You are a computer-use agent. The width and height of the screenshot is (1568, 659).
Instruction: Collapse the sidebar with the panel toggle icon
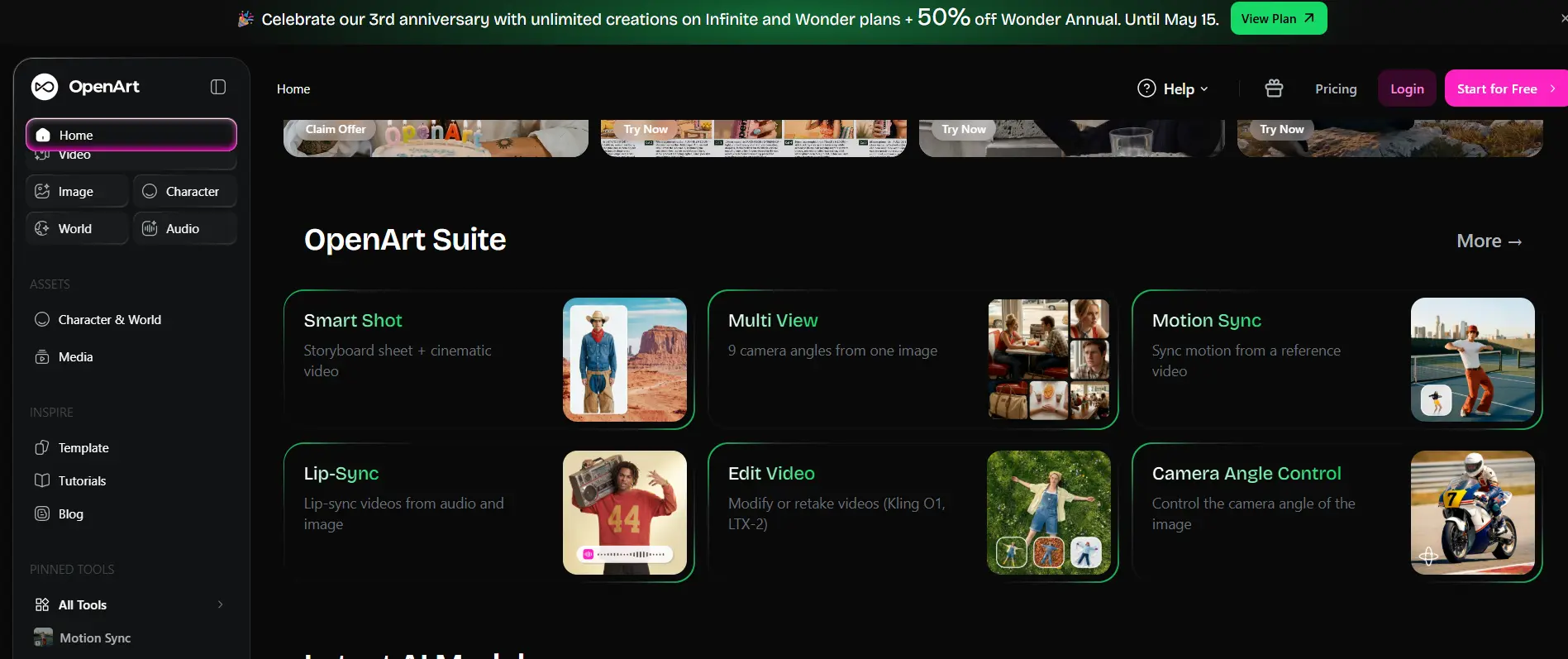pos(218,87)
